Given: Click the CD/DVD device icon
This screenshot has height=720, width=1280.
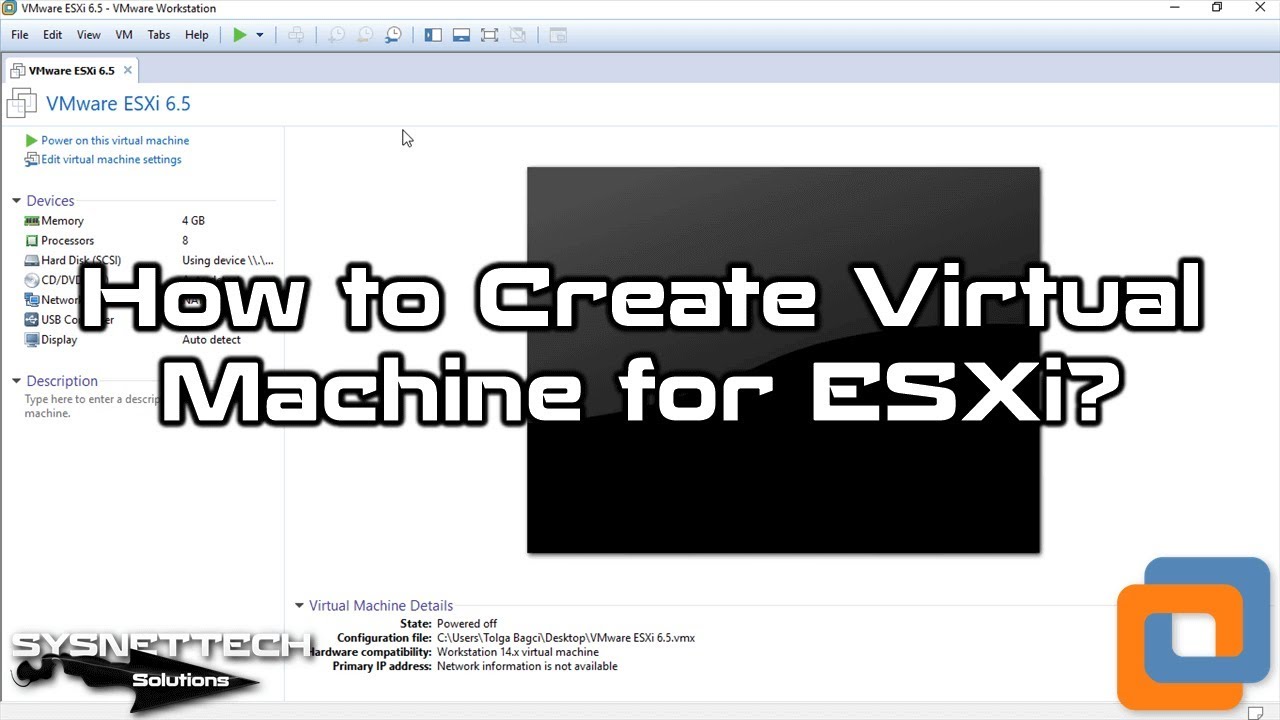Looking at the screenshot, I should pos(31,280).
